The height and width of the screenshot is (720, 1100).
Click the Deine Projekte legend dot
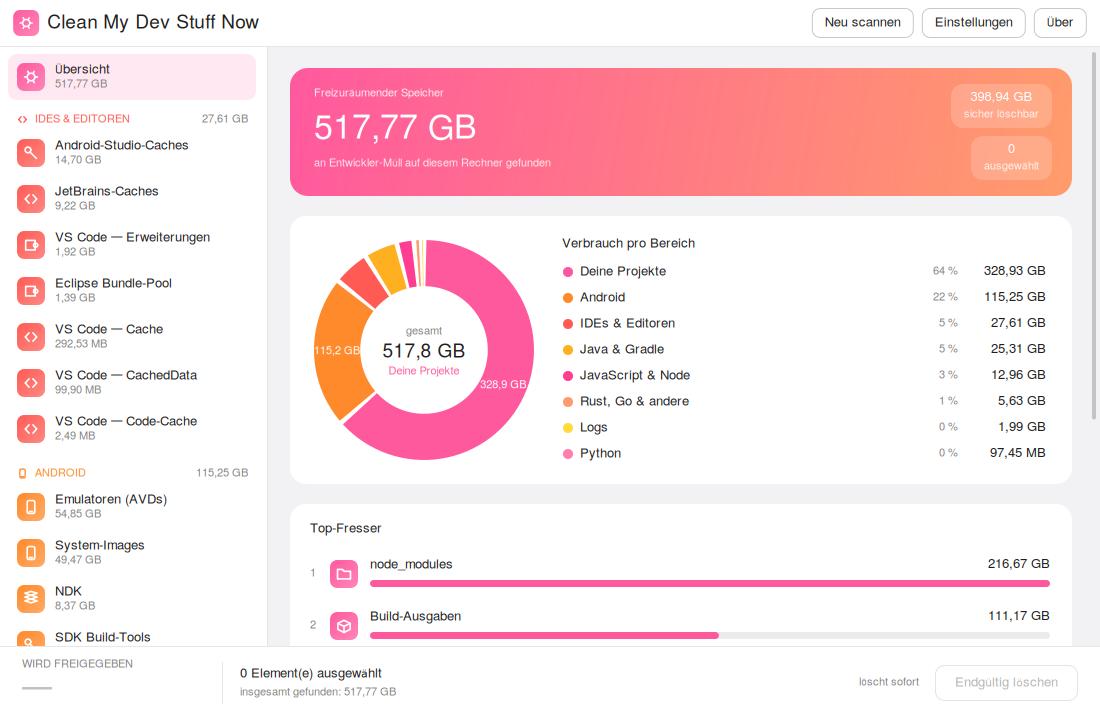click(x=568, y=272)
